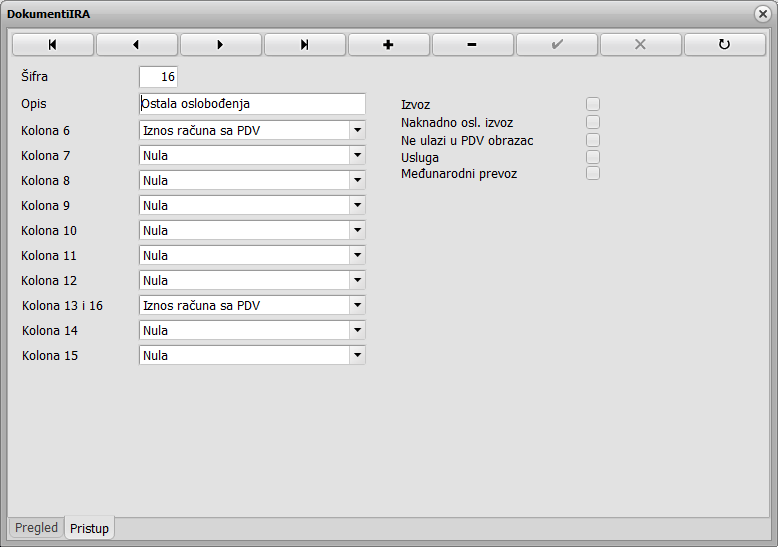778x547 pixels.
Task: Open the Kolona 12 dropdown
Action: coord(357,280)
